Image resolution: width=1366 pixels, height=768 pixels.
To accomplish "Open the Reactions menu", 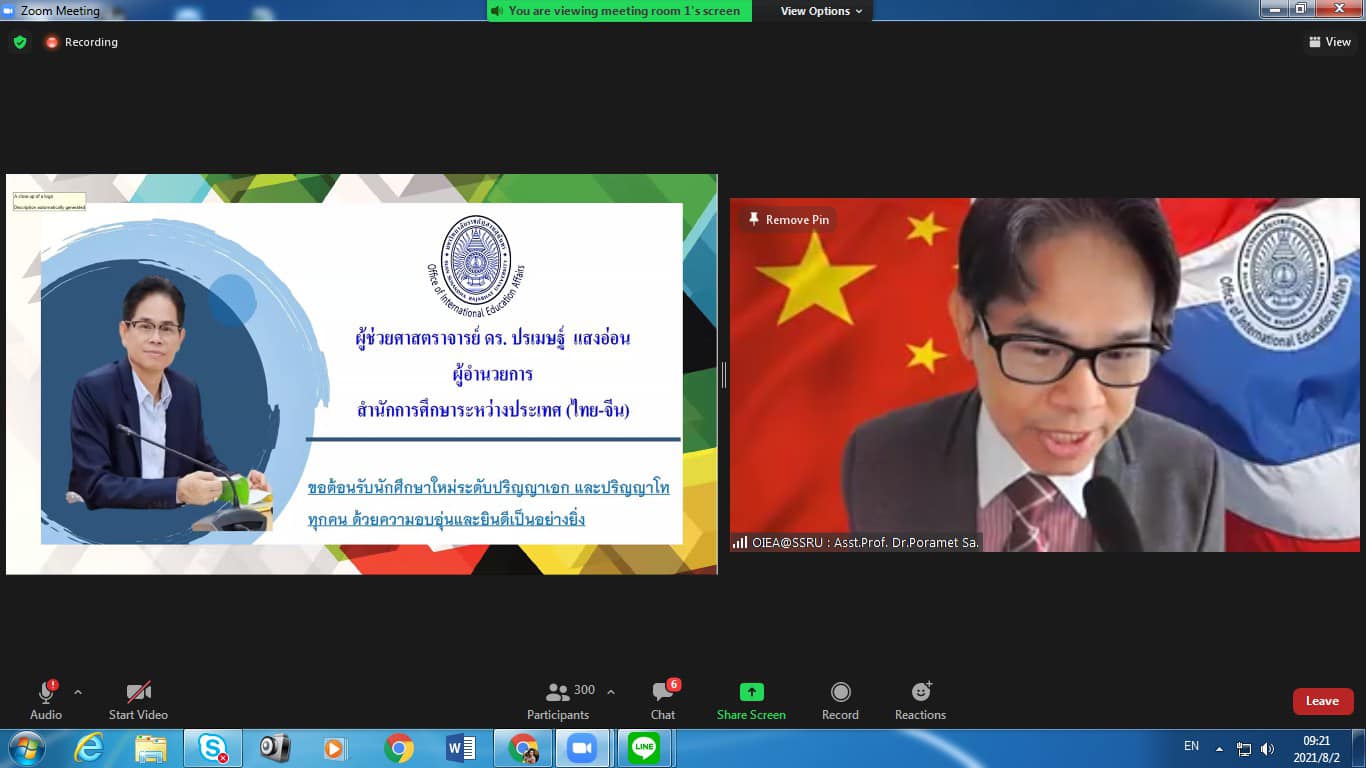I will [x=920, y=700].
